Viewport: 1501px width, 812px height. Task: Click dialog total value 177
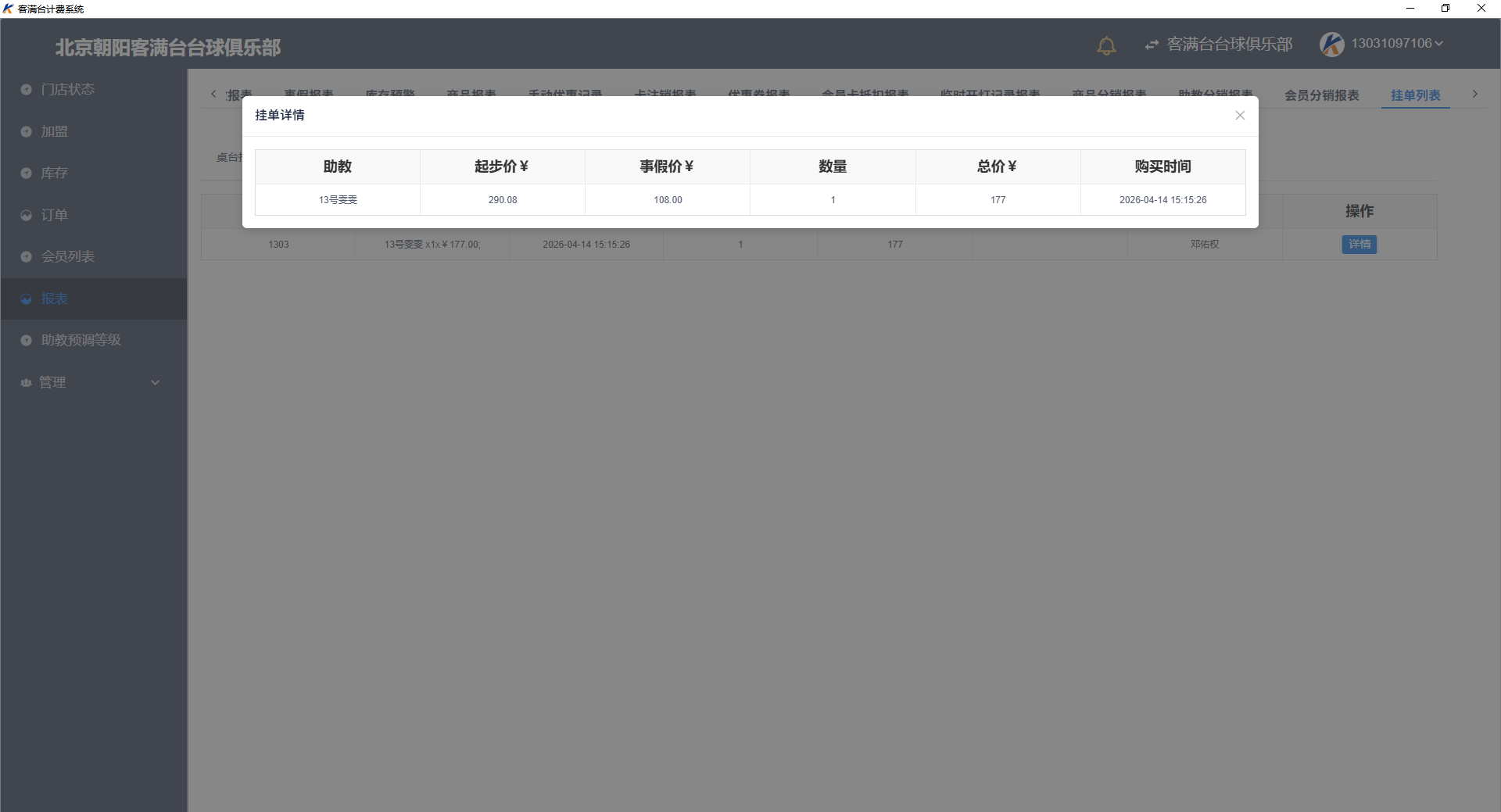pos(998,200)
